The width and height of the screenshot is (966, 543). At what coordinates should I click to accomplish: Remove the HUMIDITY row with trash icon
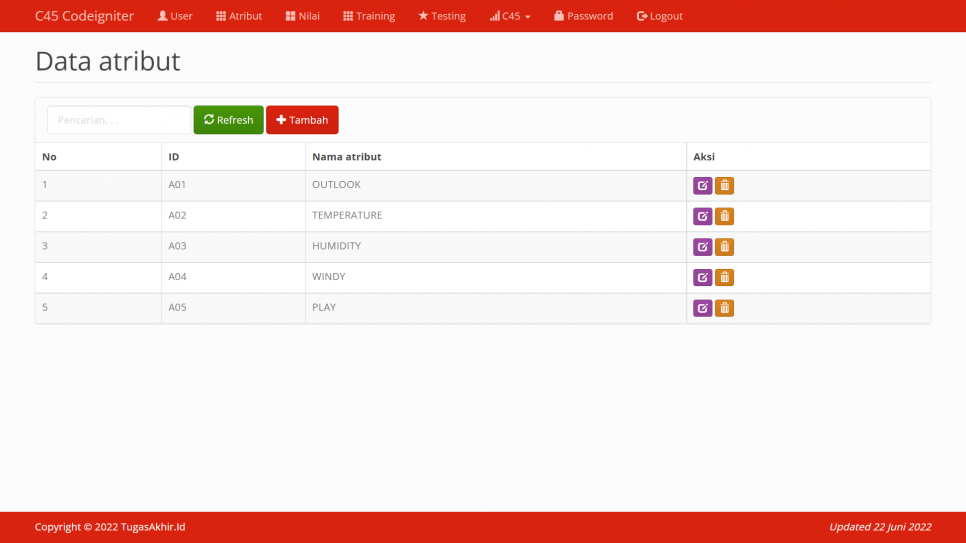724,247
